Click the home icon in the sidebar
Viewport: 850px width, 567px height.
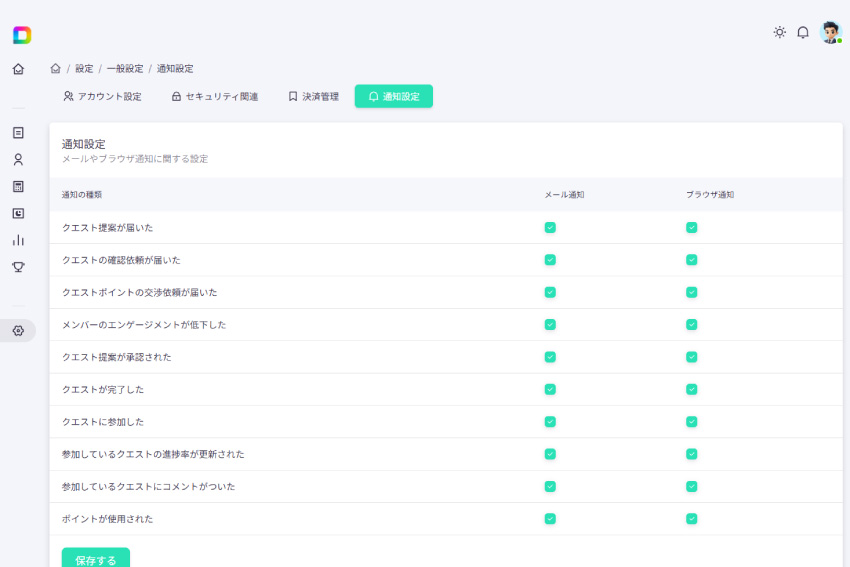[18, 69]
